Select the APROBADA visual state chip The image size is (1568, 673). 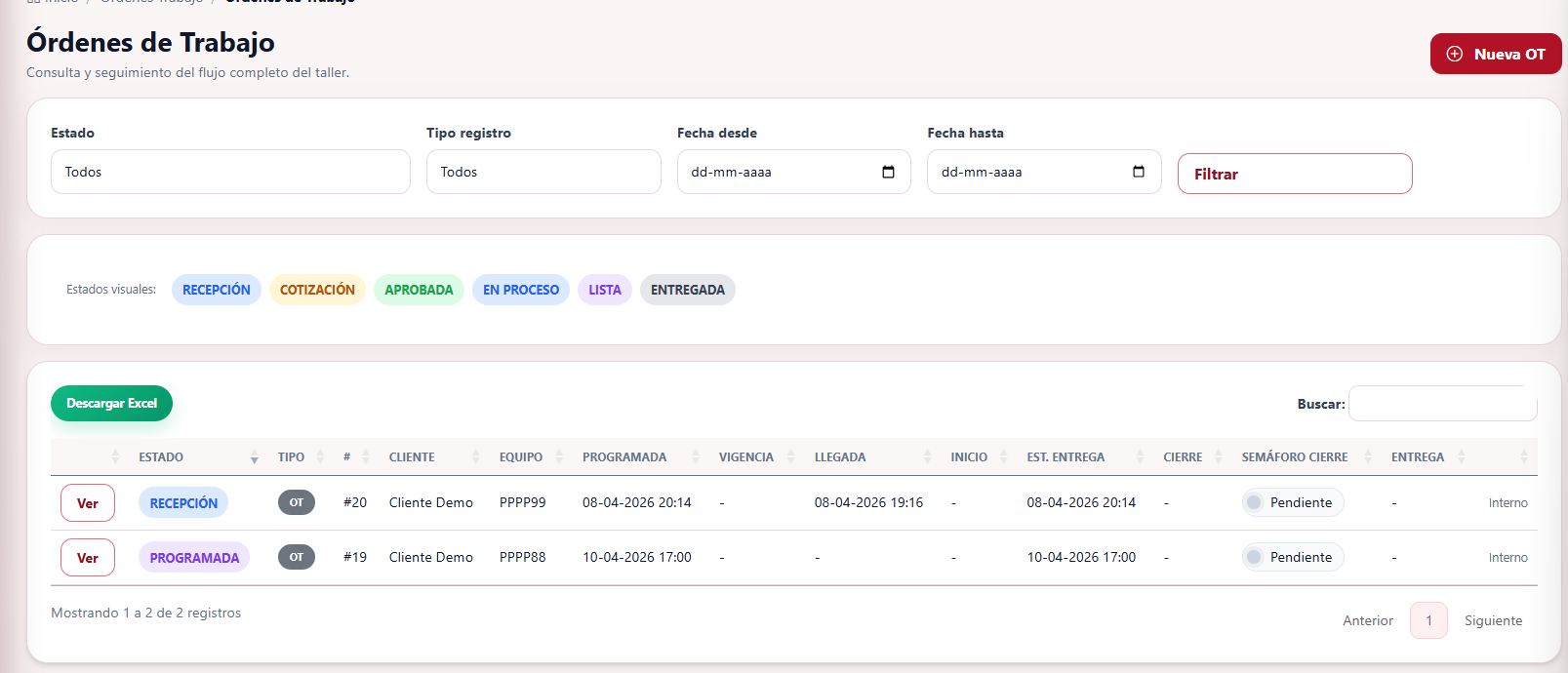tap(419, 290)
